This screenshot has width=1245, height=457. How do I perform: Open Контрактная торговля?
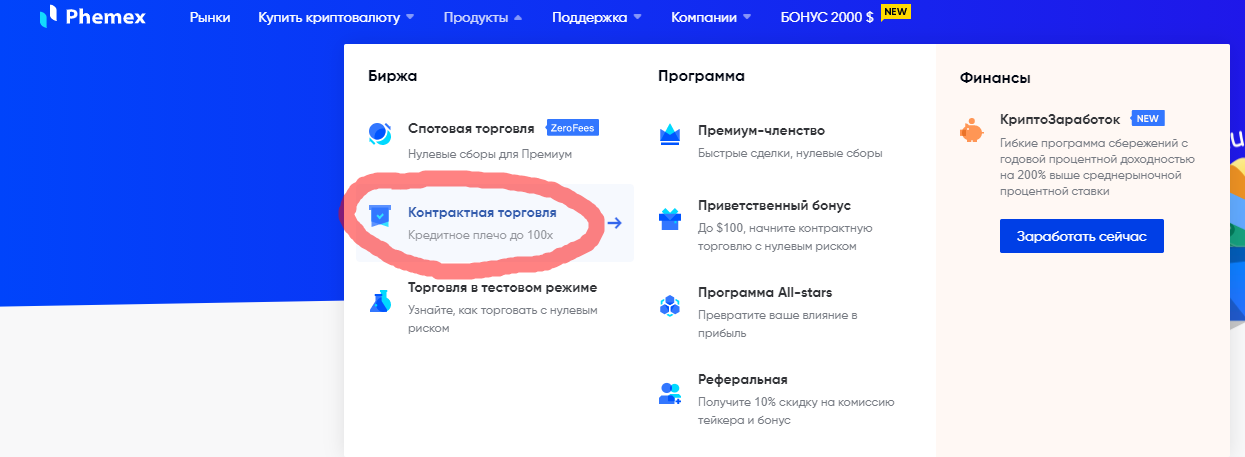[482, 213]
